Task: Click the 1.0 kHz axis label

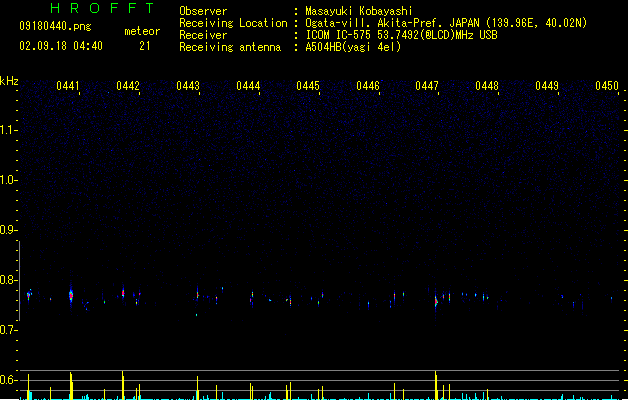Action: (8, 180)
